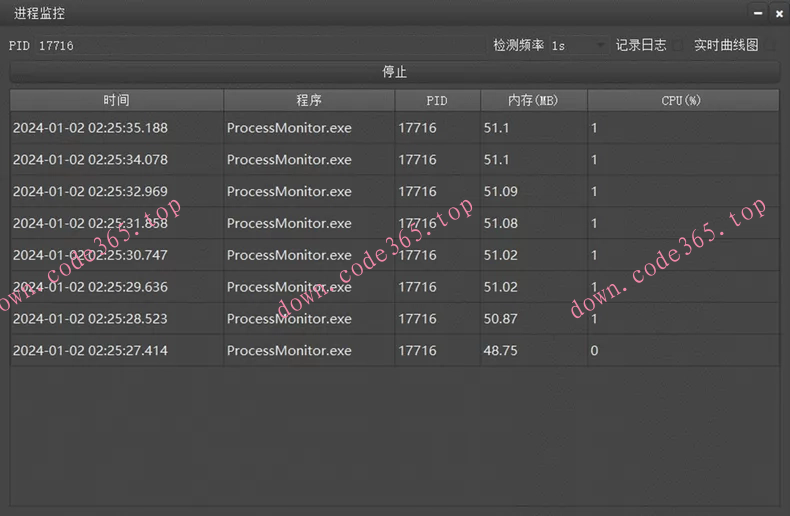Minimize the 进程监控 window

pos(757,13)
